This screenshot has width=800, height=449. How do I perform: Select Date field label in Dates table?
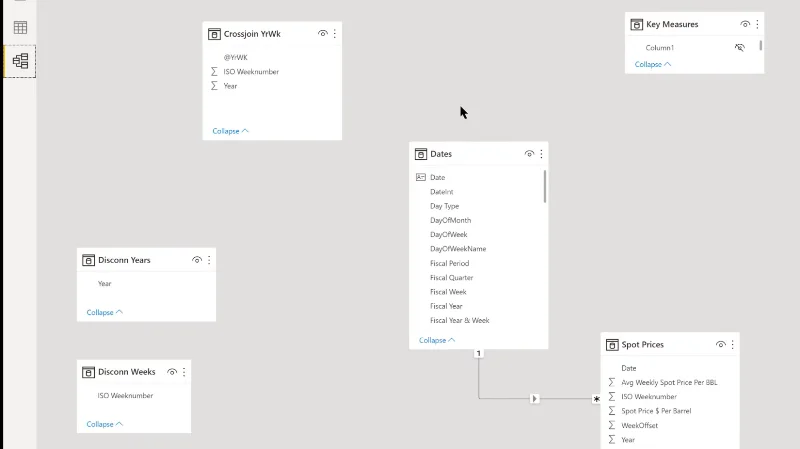[x=437, y=178]
